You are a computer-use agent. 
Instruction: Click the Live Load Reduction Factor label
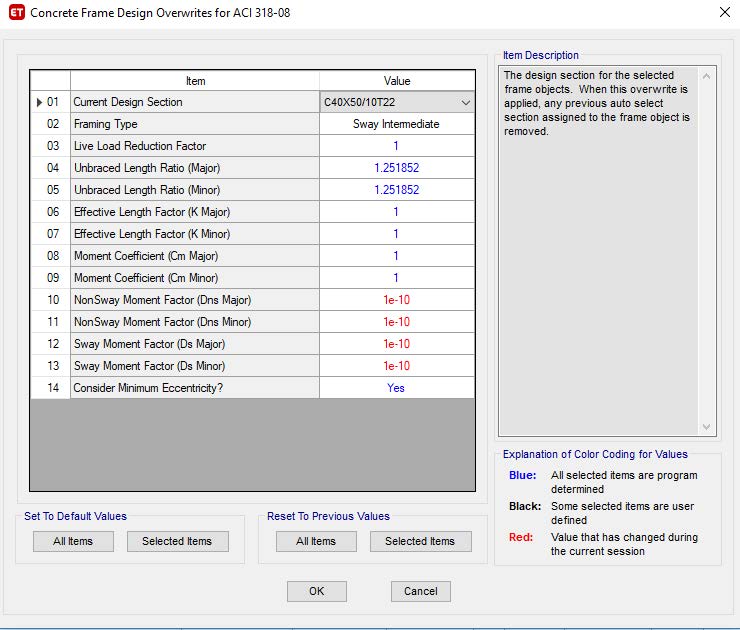pos(195,146)
